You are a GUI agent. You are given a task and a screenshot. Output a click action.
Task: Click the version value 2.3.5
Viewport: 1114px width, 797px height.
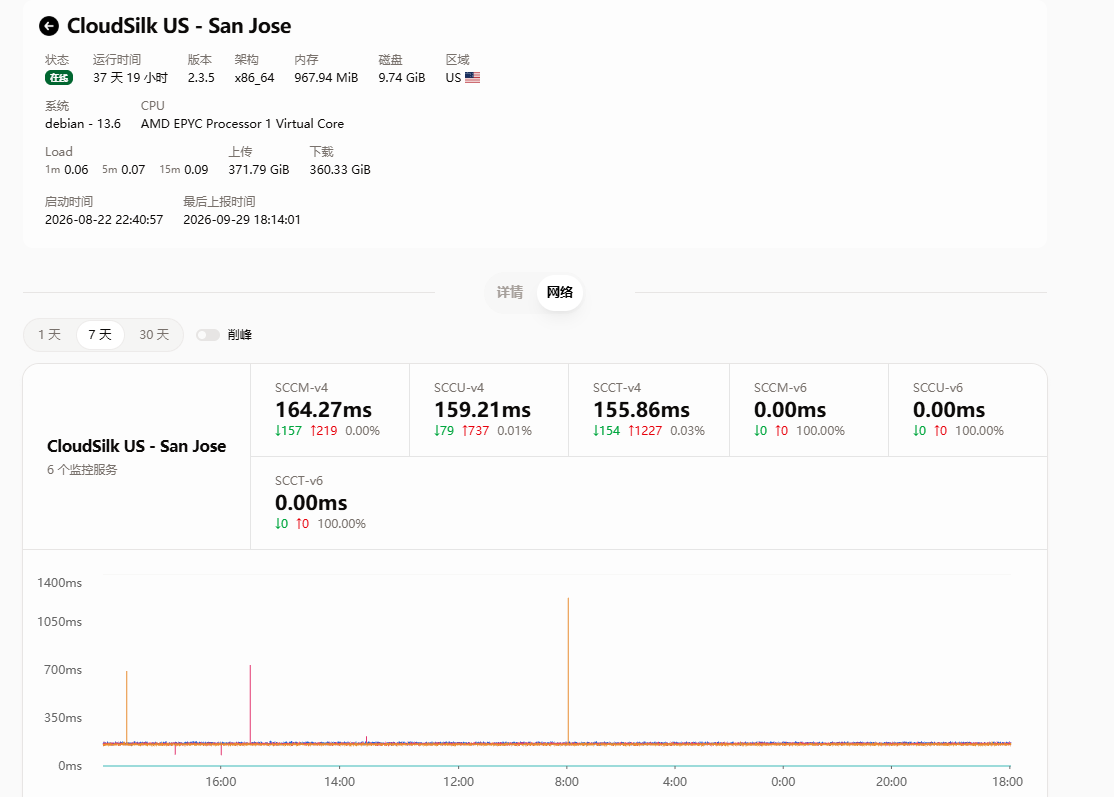[x=201, y=77]
